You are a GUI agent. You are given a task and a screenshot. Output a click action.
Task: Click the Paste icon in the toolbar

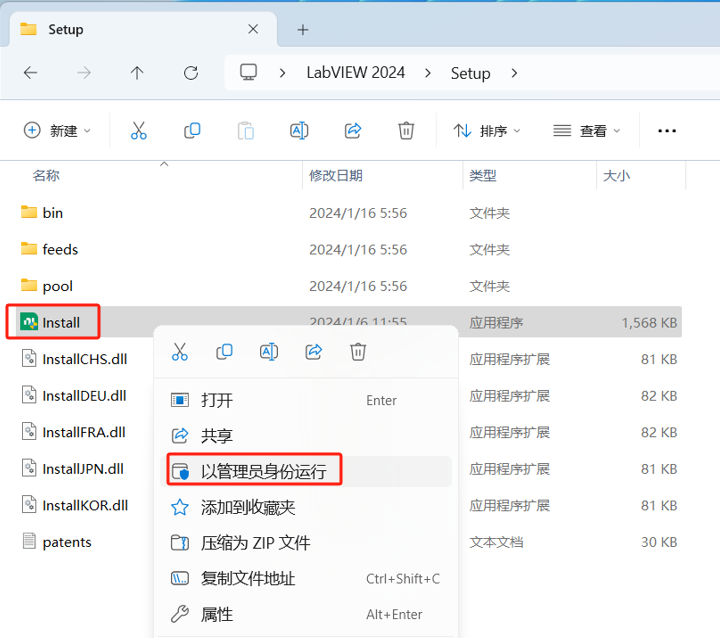246,131
